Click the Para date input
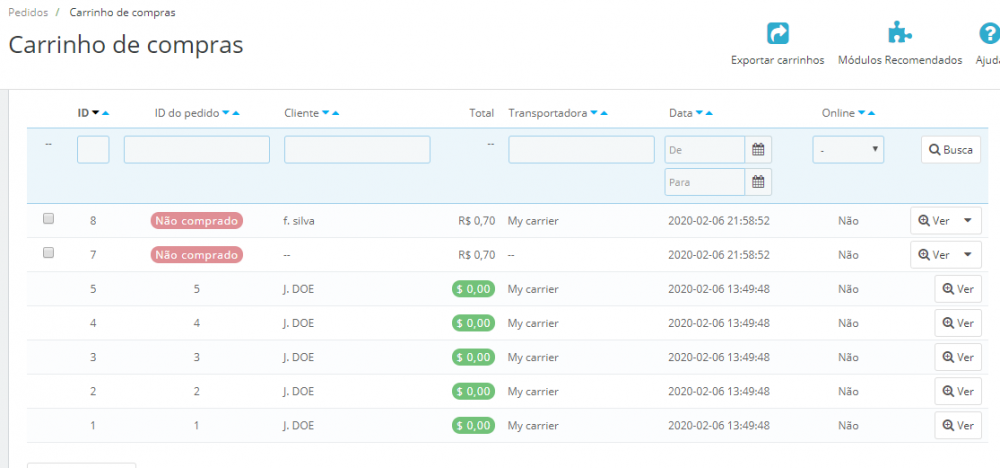The width and height of the screenshot is (1000, 468). click(705, 182)
